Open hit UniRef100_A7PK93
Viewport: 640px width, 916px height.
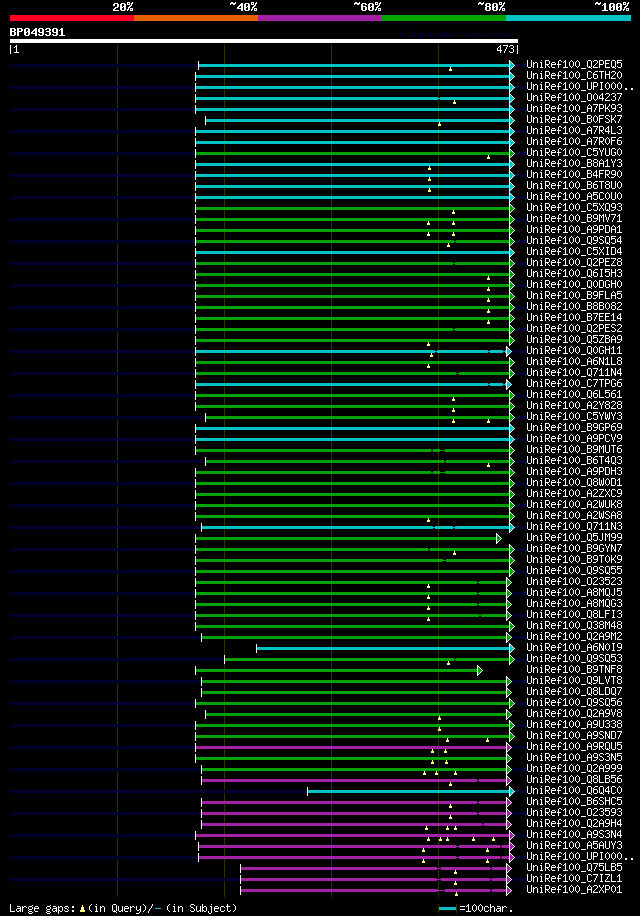pyautogui.click(x=574, y=109)
